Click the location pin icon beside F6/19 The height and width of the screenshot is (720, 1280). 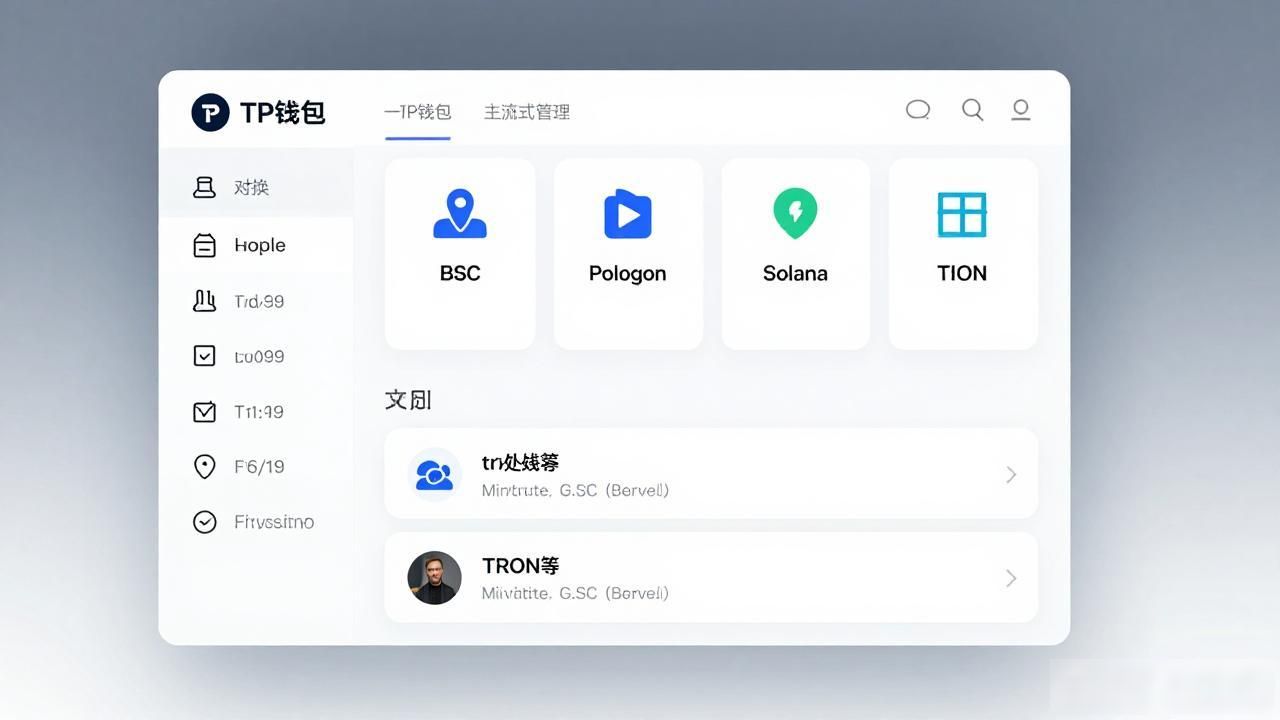click(x=204, y=467)
